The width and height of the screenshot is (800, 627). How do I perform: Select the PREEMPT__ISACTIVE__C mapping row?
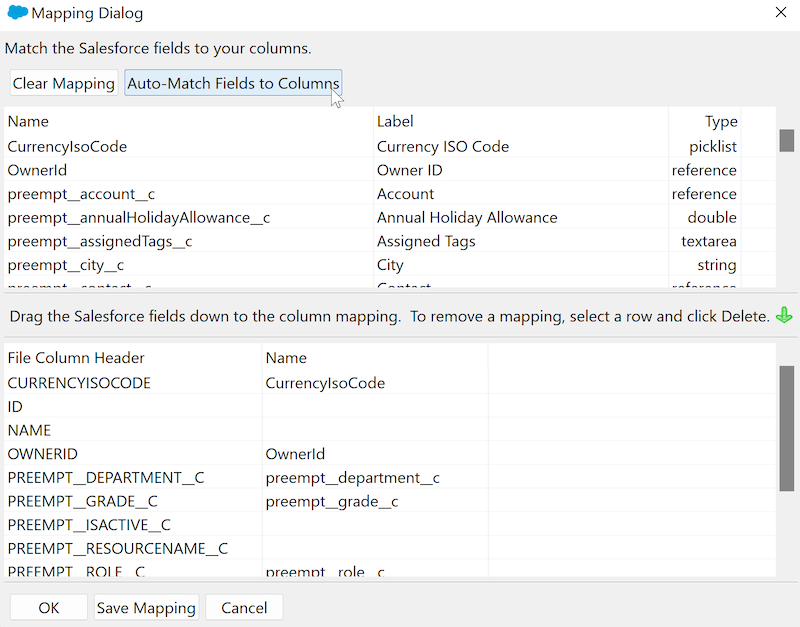89,525
